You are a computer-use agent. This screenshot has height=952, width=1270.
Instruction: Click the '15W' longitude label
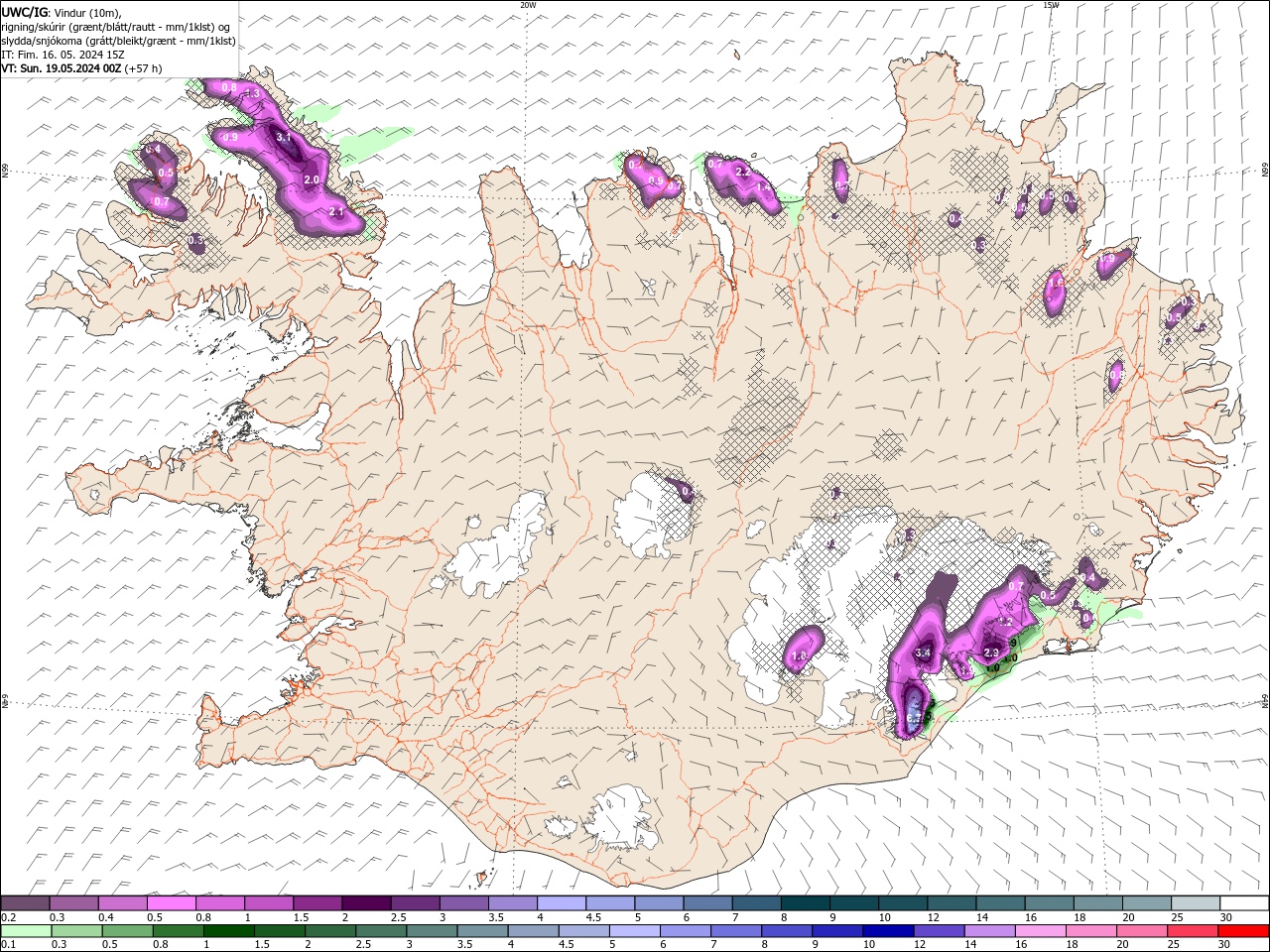pos(1051,5)
